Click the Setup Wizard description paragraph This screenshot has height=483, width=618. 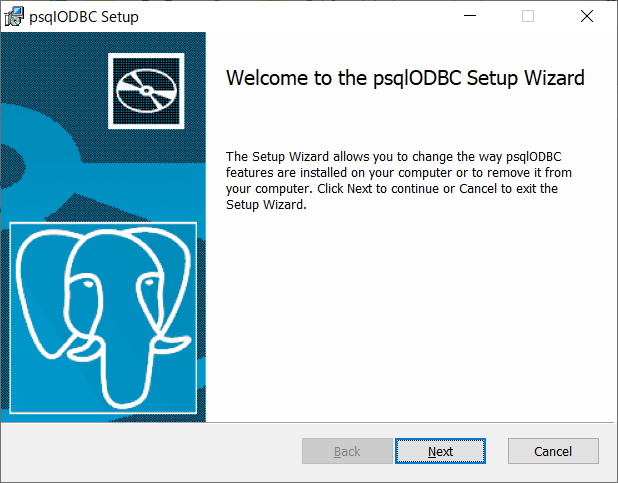[398, 181]
